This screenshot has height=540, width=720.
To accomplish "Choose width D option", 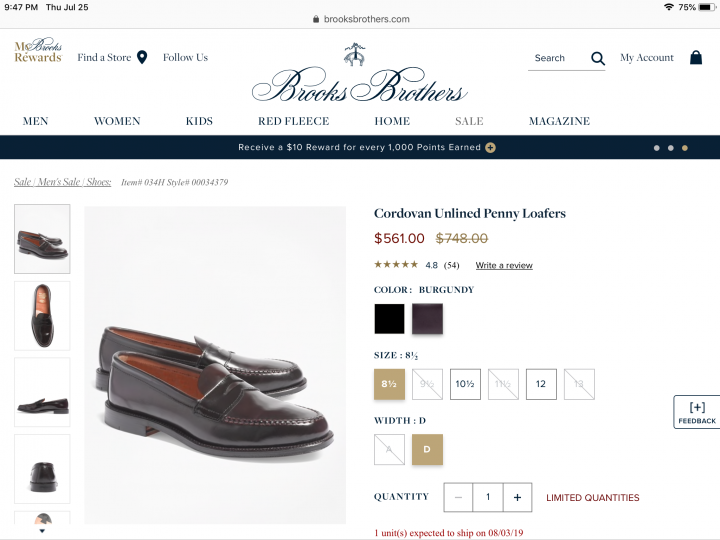I will point(427,449).
